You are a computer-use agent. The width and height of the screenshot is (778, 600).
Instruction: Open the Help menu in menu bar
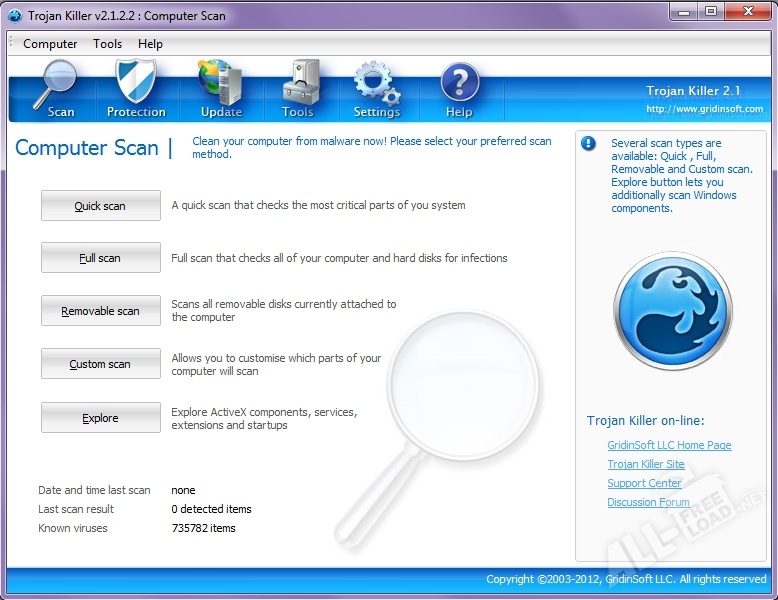(x=150, y=44)
